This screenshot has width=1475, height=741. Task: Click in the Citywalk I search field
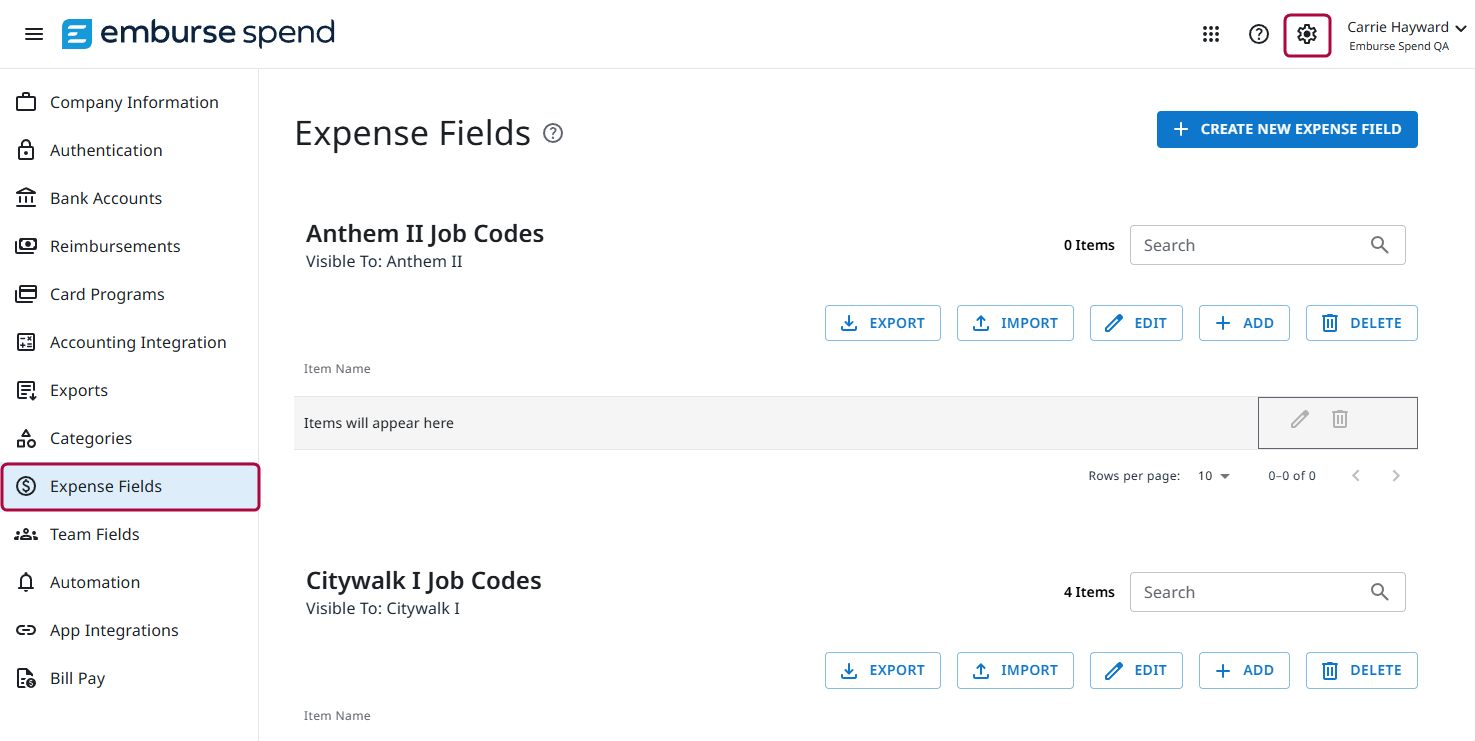click(x=1240, y=591)
